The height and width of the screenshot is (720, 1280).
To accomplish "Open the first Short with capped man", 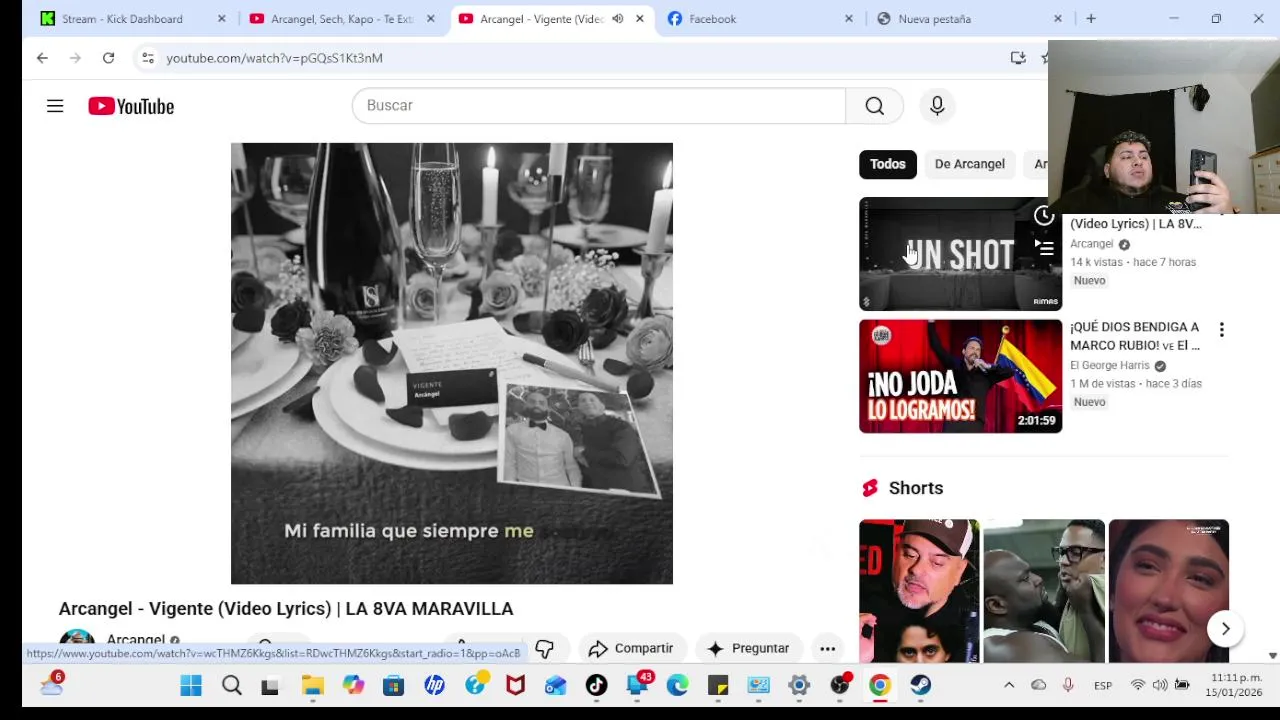I will [x=919, y=591].
